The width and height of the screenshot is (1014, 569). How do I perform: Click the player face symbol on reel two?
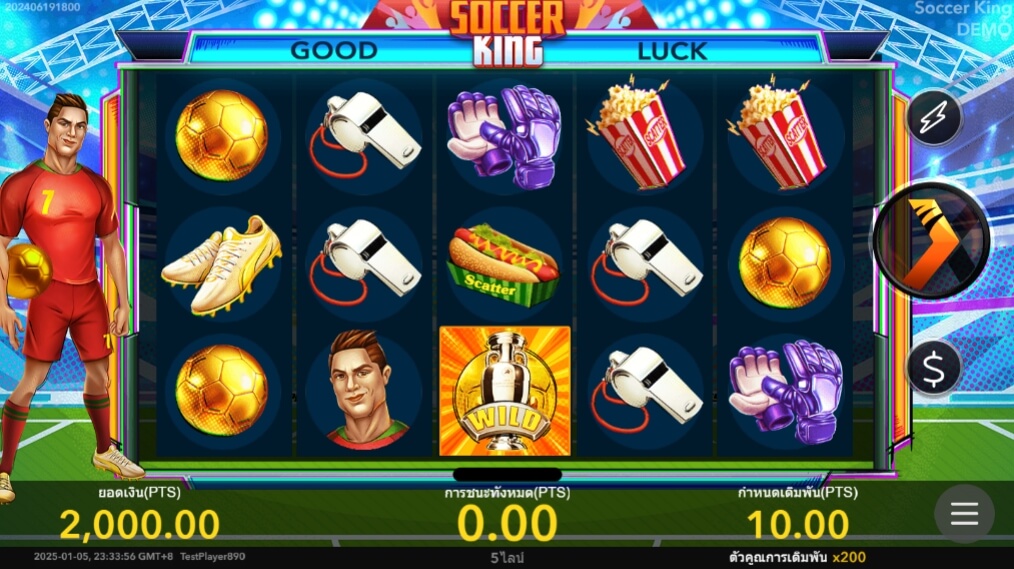tap(363, 389)
